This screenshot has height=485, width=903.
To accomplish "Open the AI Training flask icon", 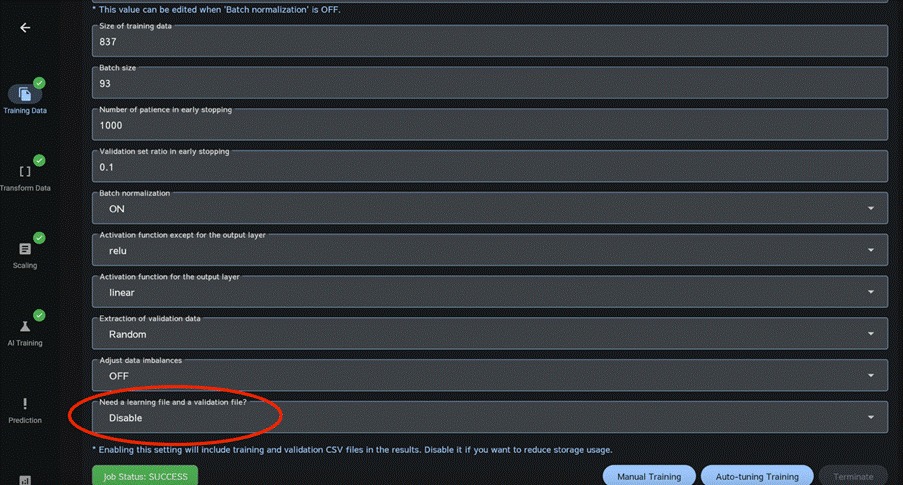I will tap(25, 326).
